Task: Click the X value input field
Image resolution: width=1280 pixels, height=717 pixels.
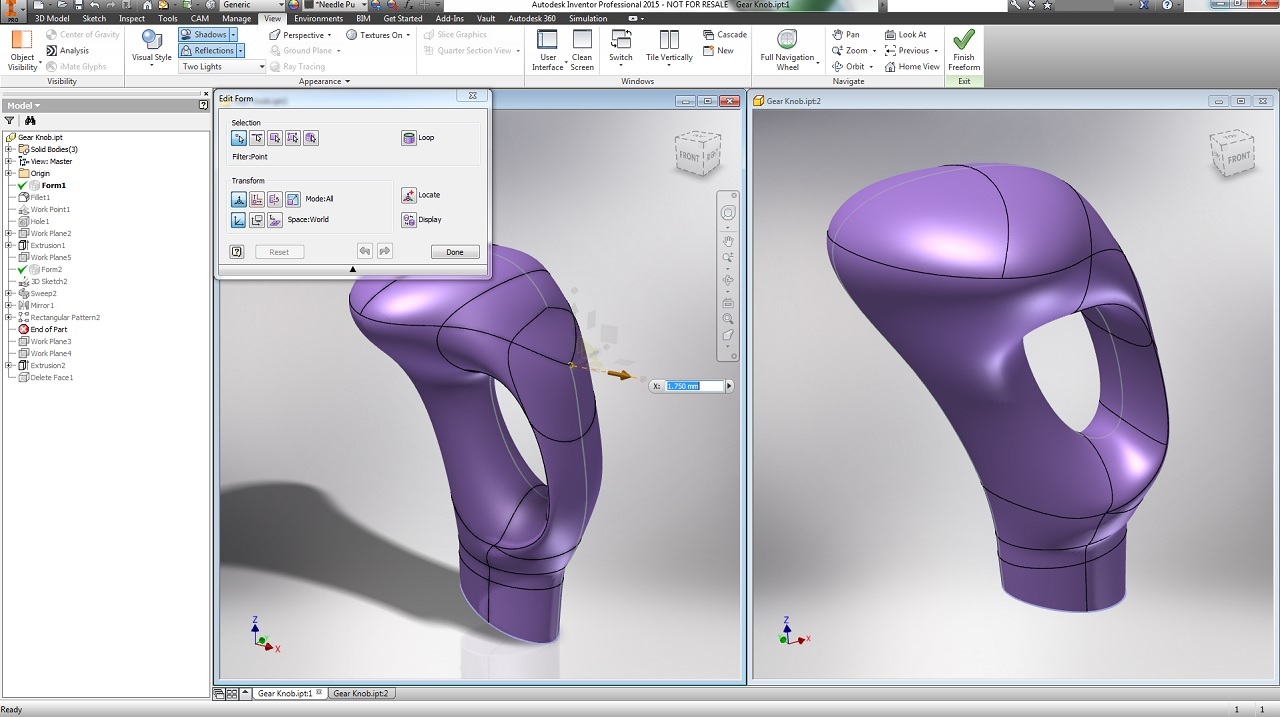Action: 695,386
